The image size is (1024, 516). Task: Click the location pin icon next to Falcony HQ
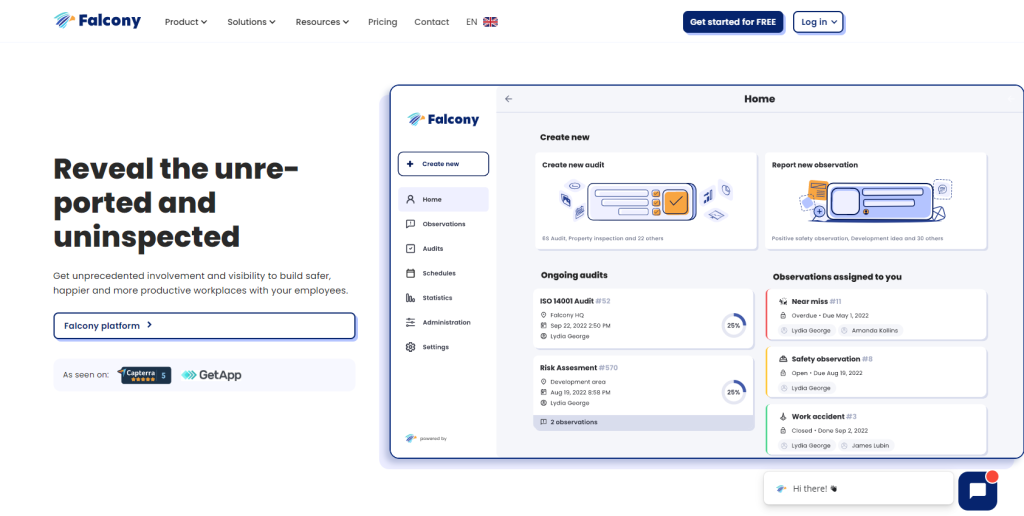[543, 315]
